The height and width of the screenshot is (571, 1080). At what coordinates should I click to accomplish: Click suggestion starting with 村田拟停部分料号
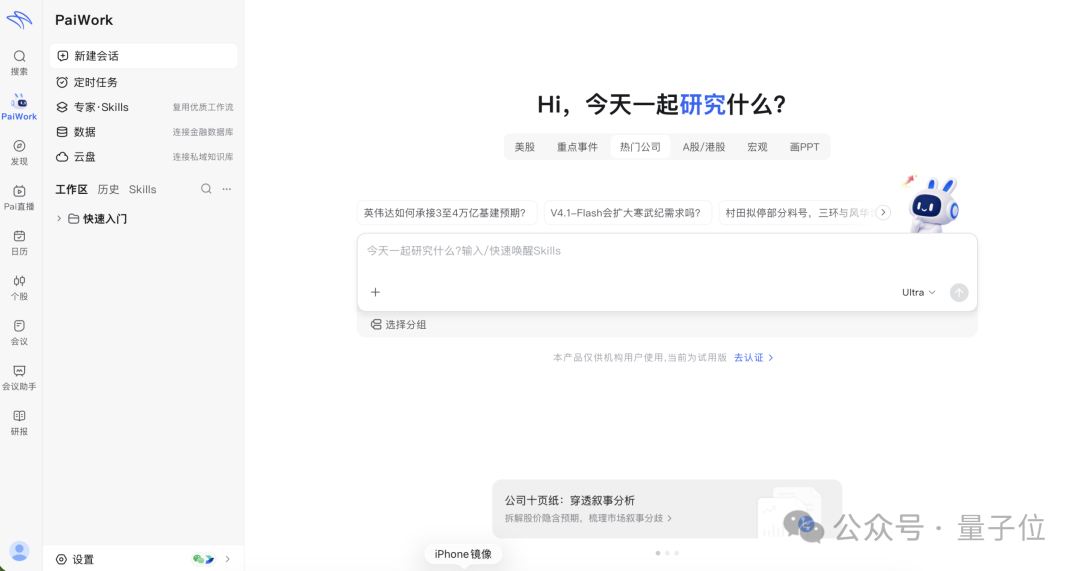pyautogui.click(x=796, y=213)
